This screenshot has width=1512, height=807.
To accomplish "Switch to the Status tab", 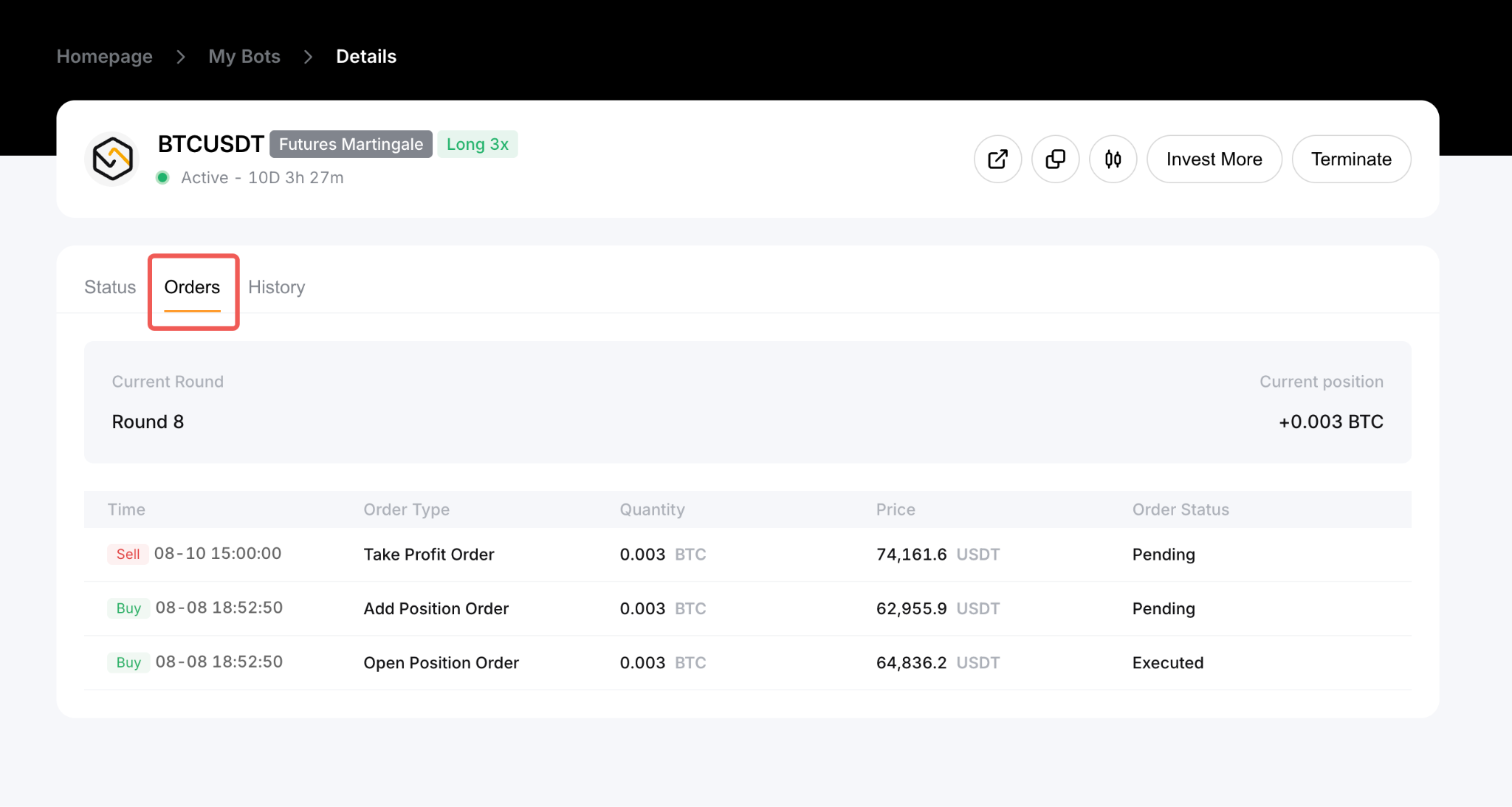I will coord(110,287).
